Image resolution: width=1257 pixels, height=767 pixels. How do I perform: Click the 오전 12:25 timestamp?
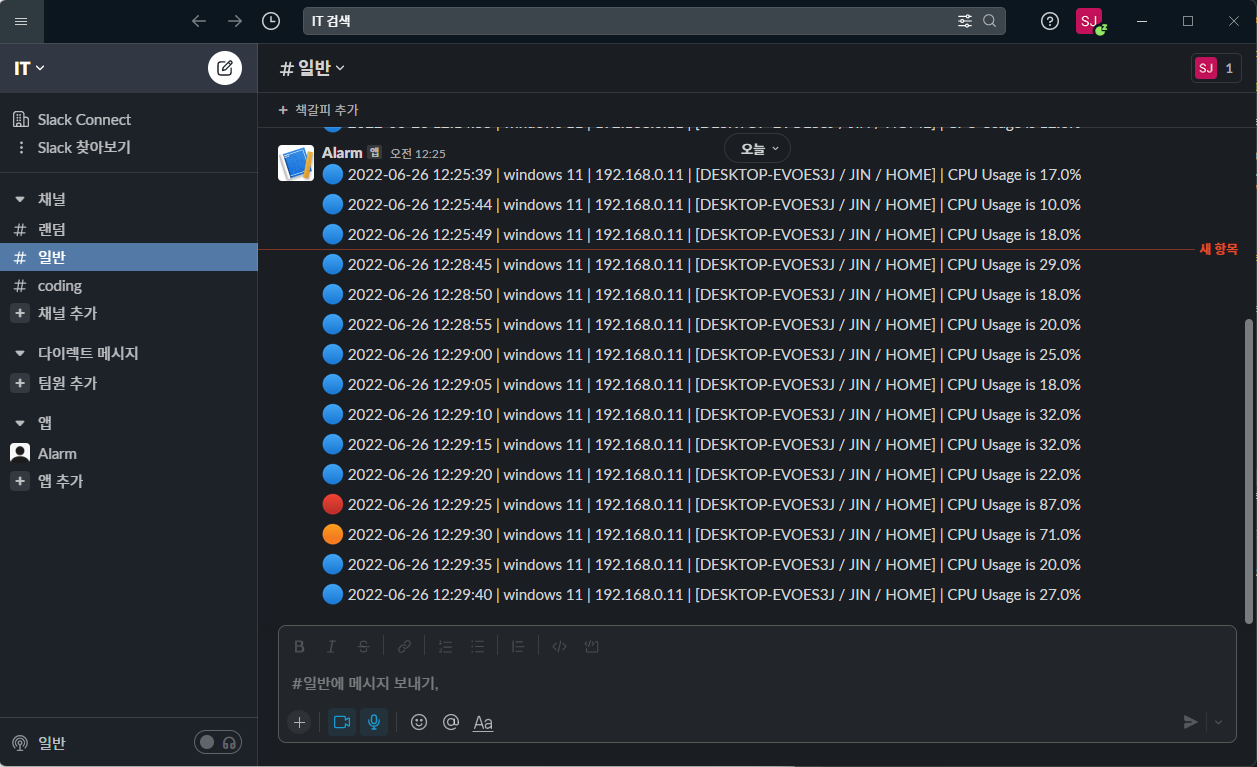pyautogui.click(x=418, y=154)
